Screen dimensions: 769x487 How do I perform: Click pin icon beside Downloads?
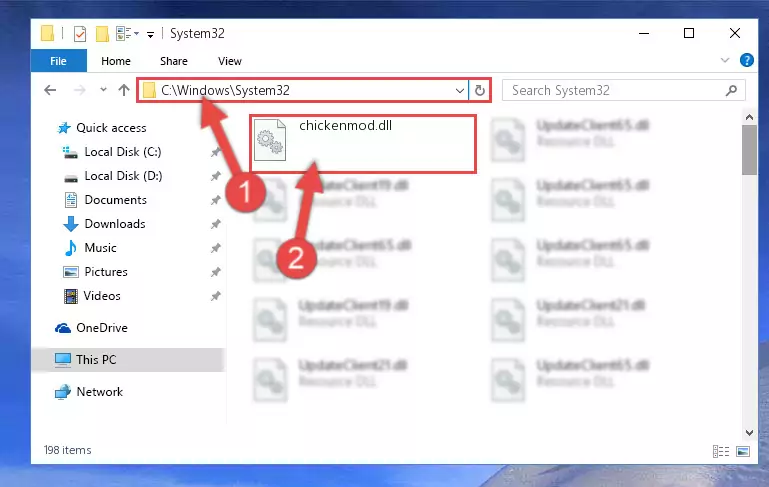tap(215, 224)
